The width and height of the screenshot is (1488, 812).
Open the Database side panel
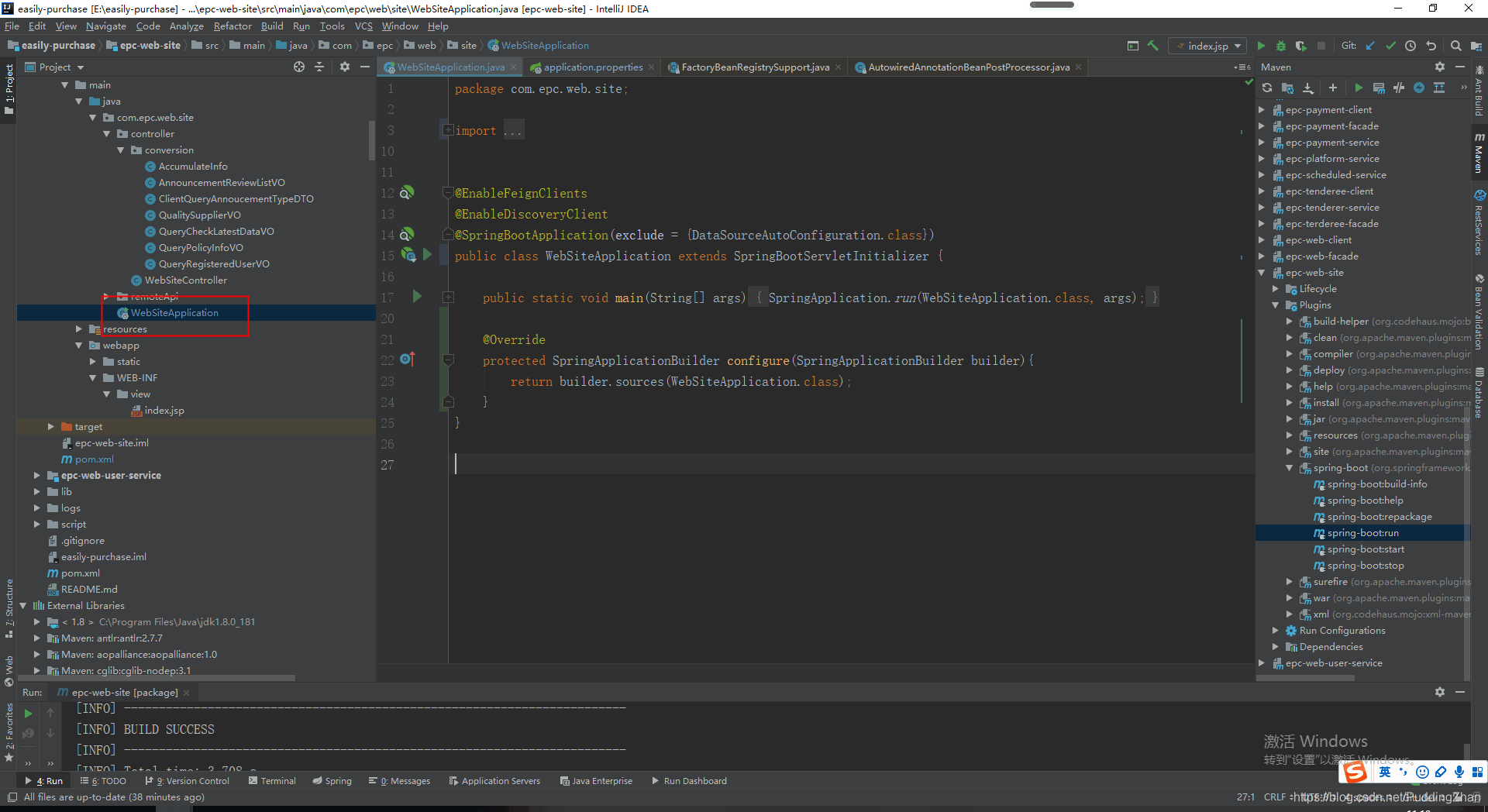1479,393
